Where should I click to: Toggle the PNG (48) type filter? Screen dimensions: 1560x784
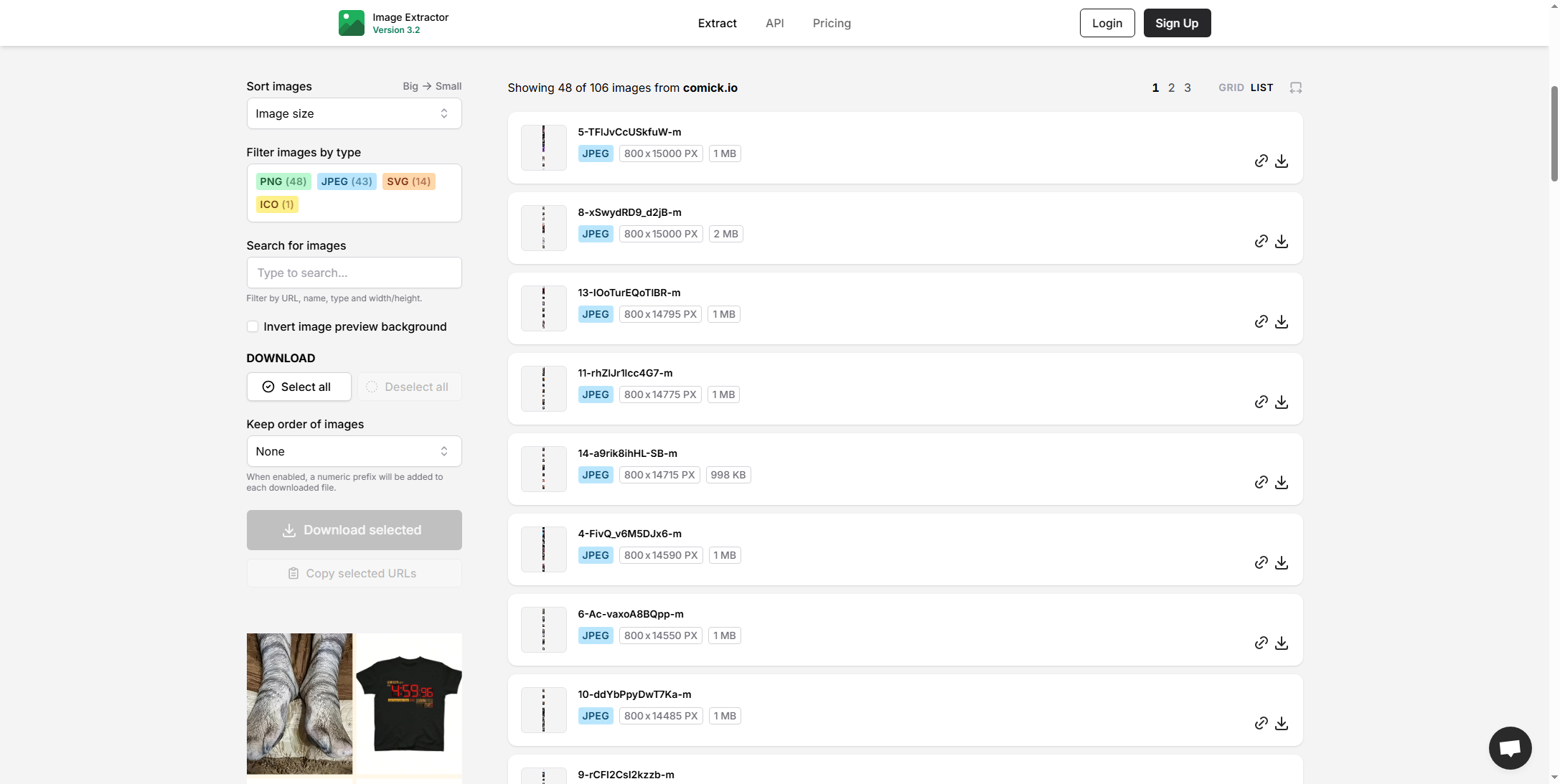pyautogui.click(x=283, y=181)
